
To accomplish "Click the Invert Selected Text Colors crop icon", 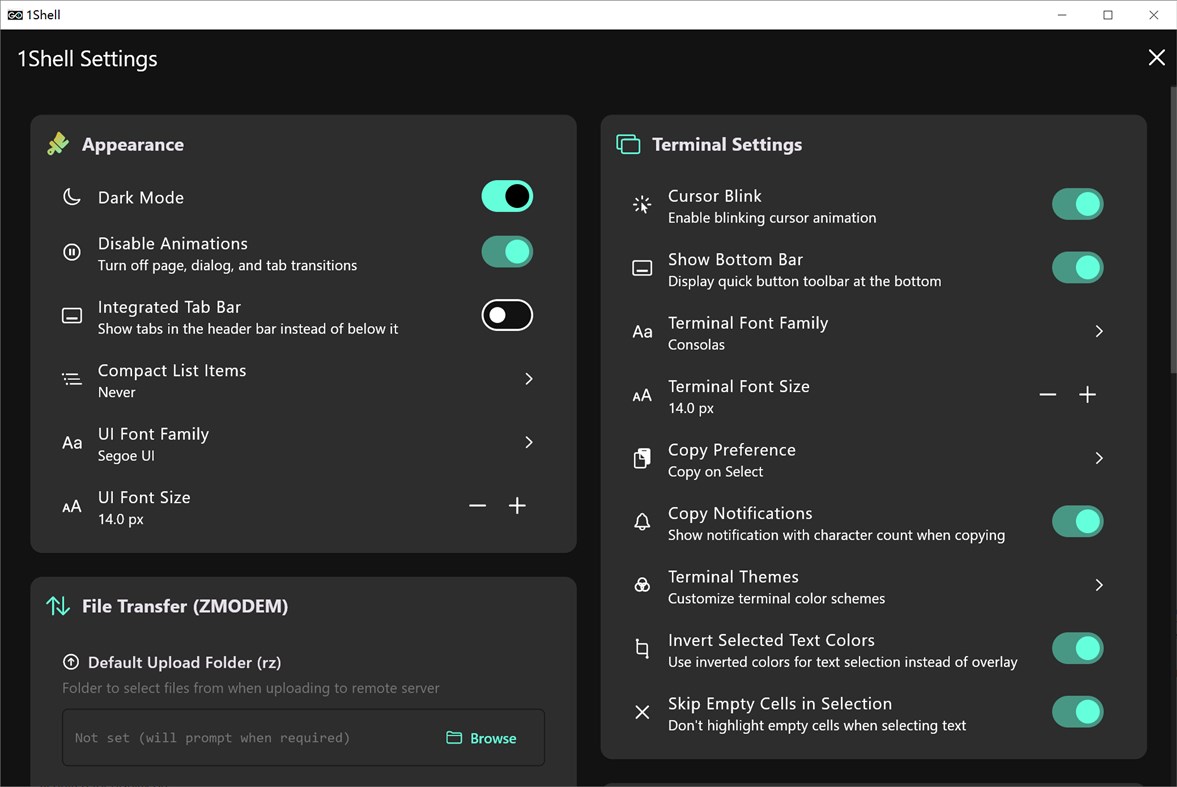I will [x=642, y=649].
